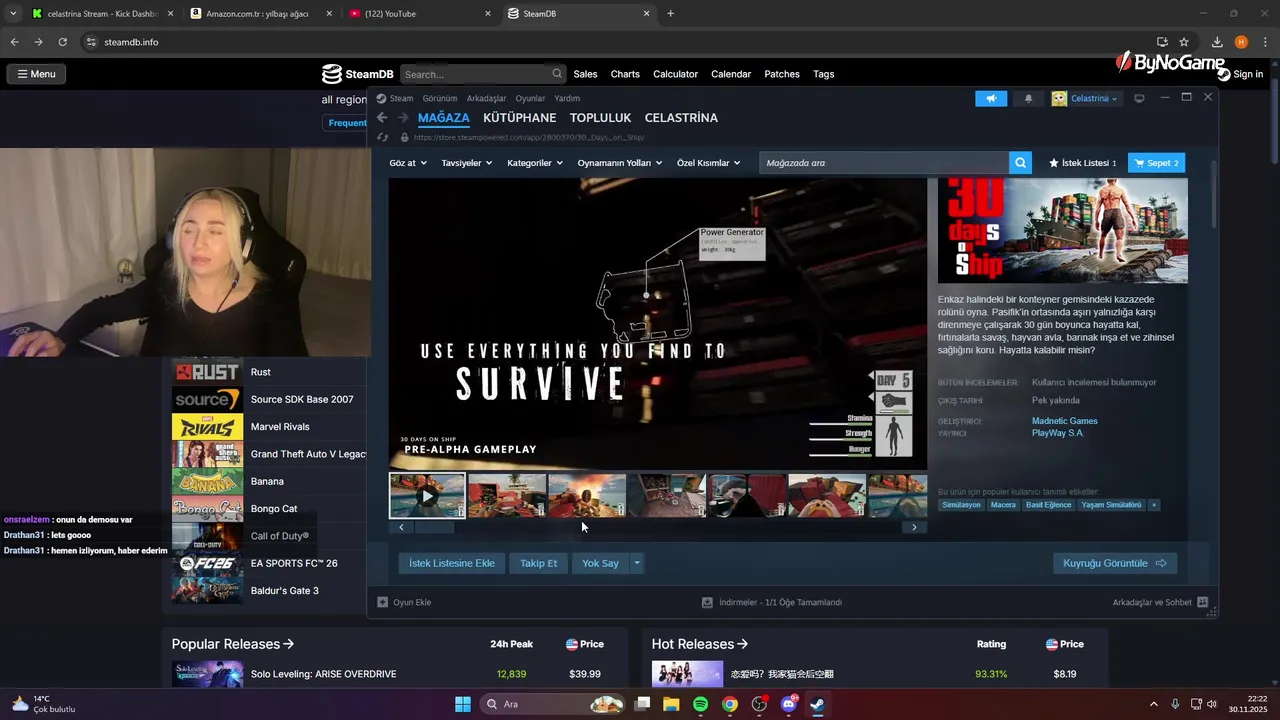The width and height of the screenshot is (1280, 720).
Task: Click the Steam announcements megaphone icon
Action: [x=991, y=98]
